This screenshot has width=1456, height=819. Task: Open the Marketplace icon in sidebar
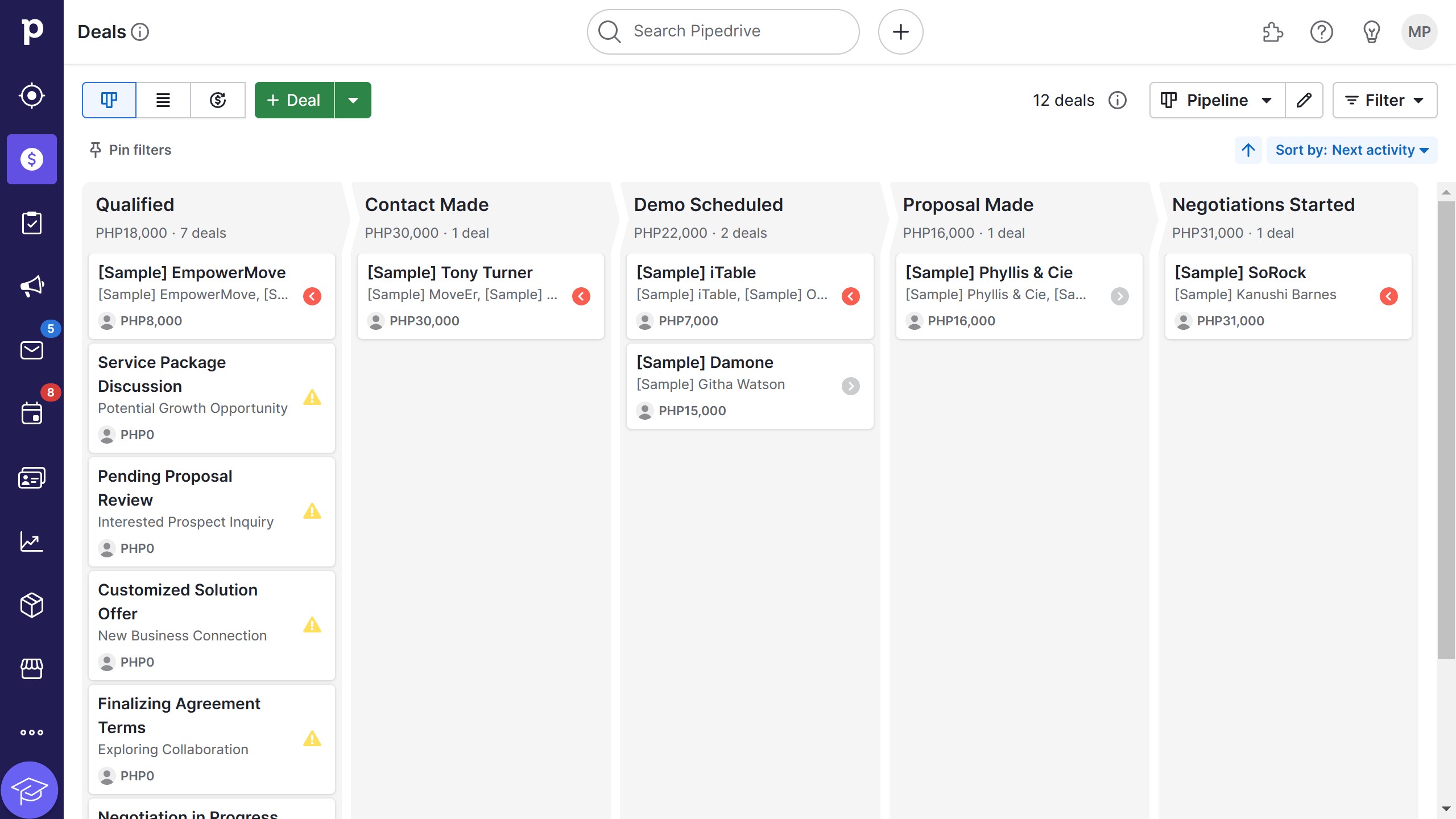point(31,668)
